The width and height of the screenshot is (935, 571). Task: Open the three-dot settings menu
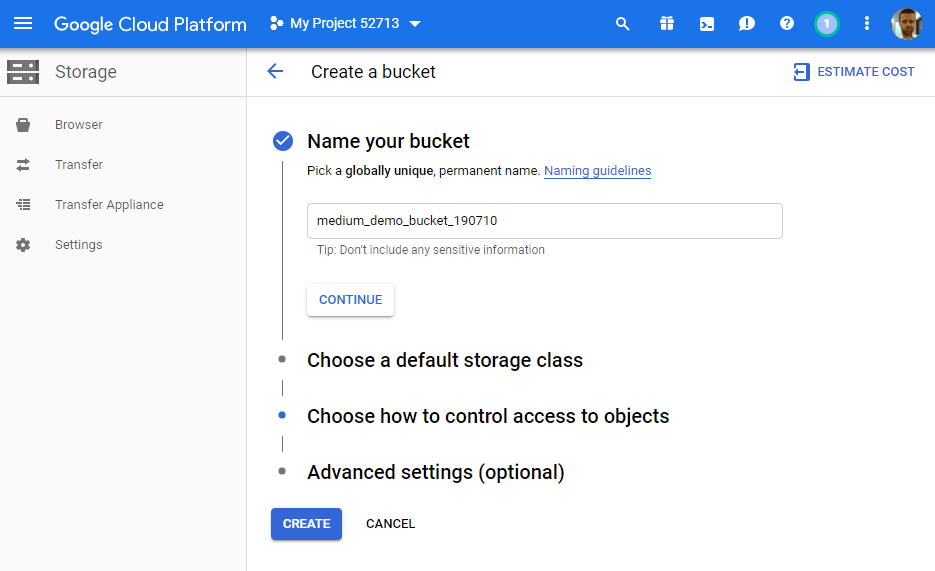coord(866,23)
